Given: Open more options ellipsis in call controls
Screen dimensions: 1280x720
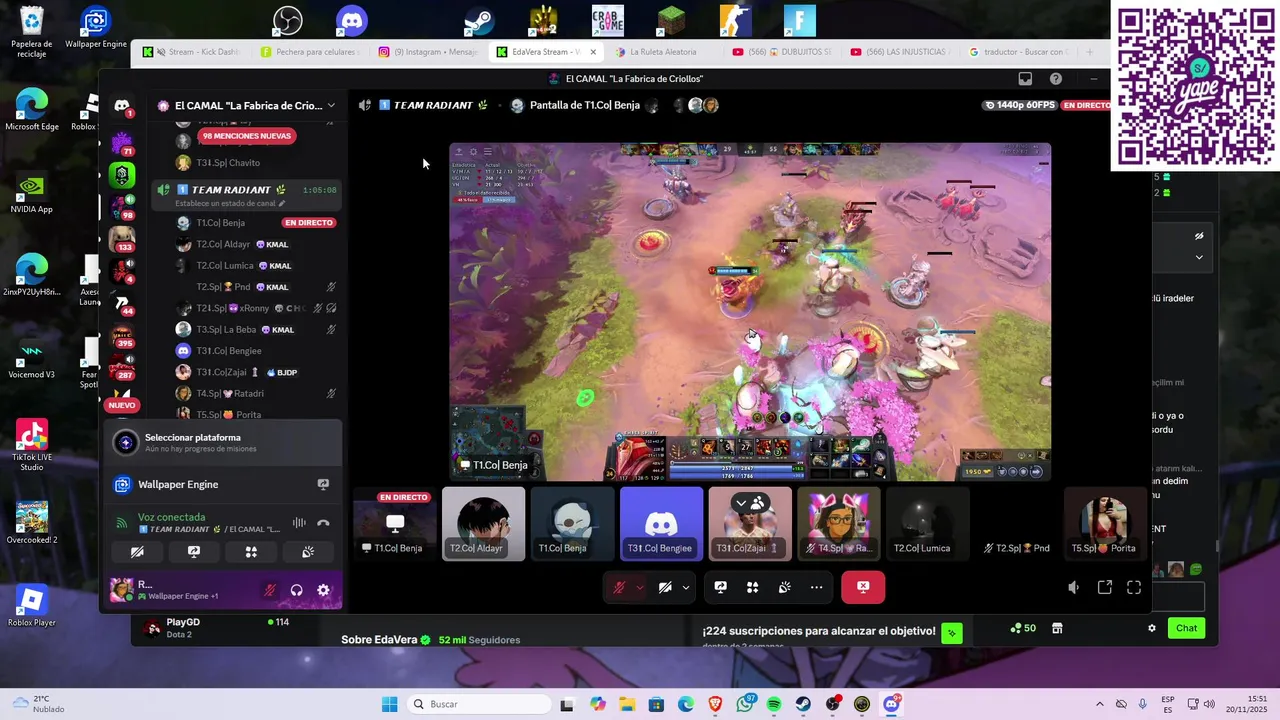Looking at the screenshot, I should click(x=816, y=587).
